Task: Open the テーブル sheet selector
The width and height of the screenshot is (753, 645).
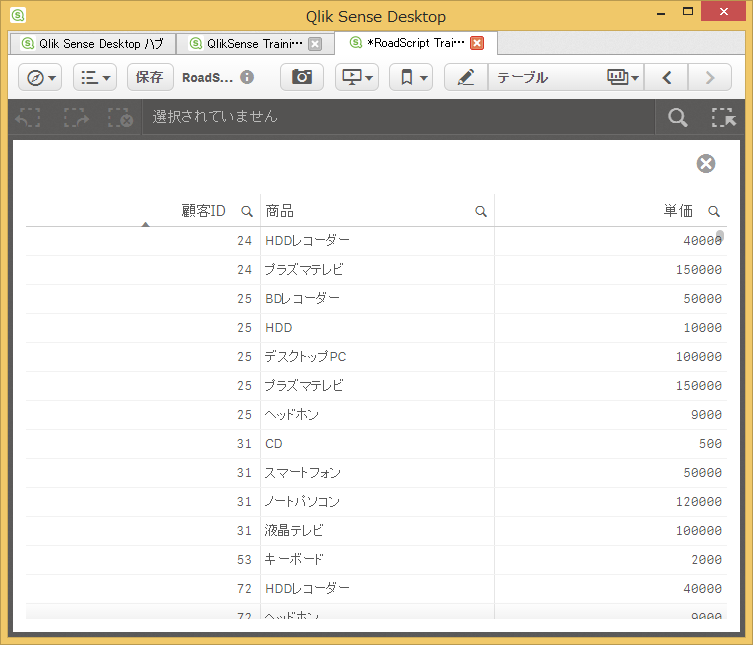Action: (x=565, y=77)
